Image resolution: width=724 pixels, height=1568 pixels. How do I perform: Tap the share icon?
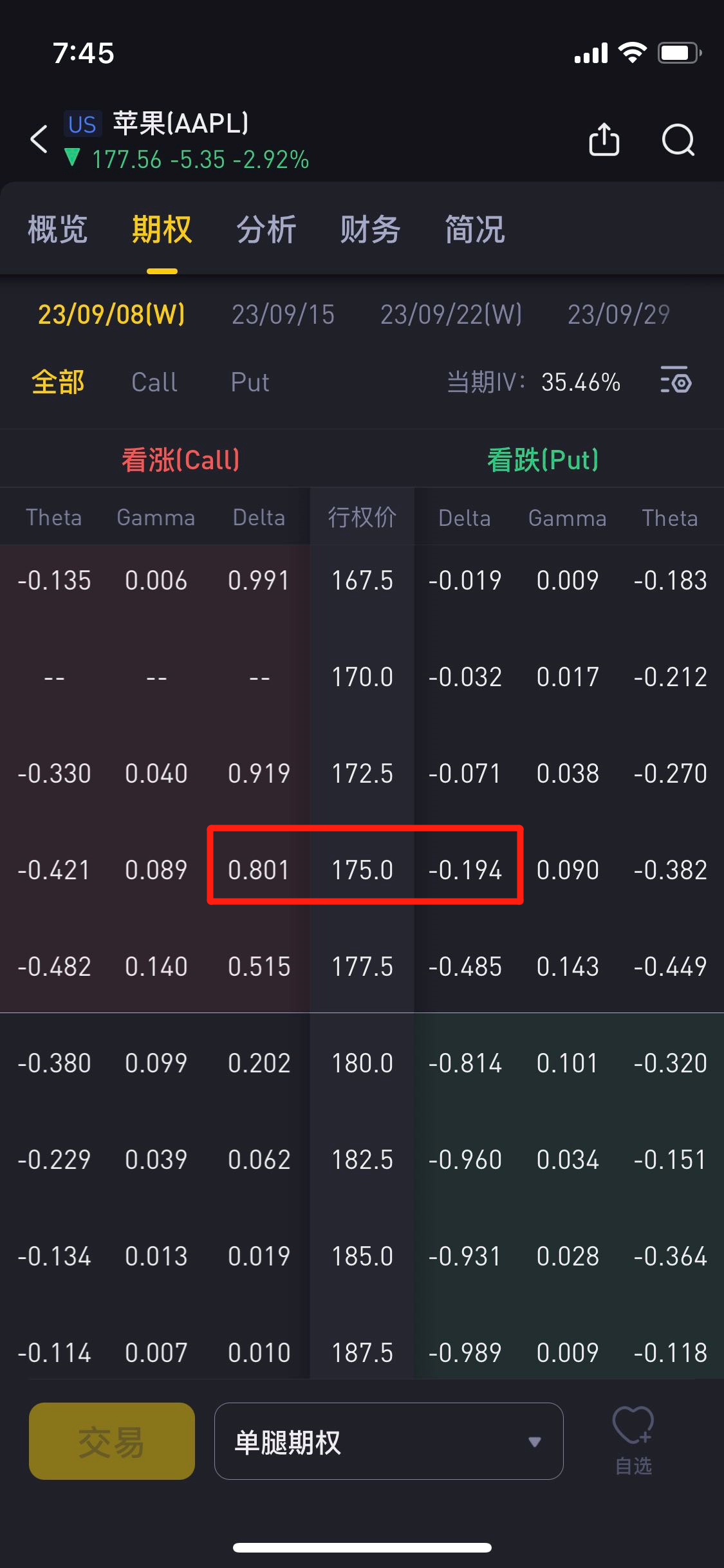pyautogui.click(x=604, y=139)
